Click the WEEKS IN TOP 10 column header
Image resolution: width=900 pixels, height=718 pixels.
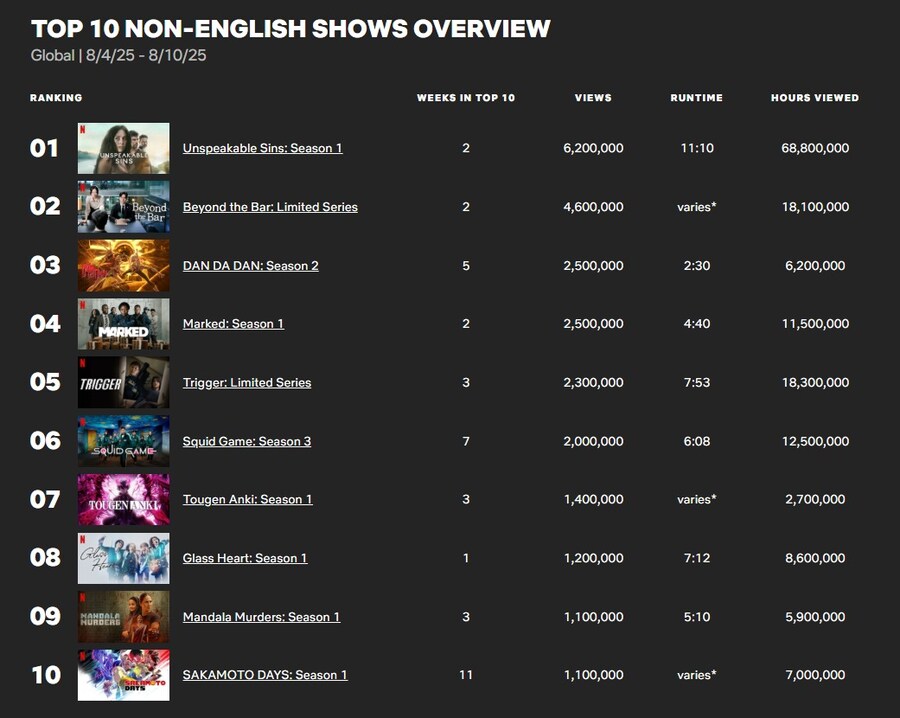pos(466,98)
